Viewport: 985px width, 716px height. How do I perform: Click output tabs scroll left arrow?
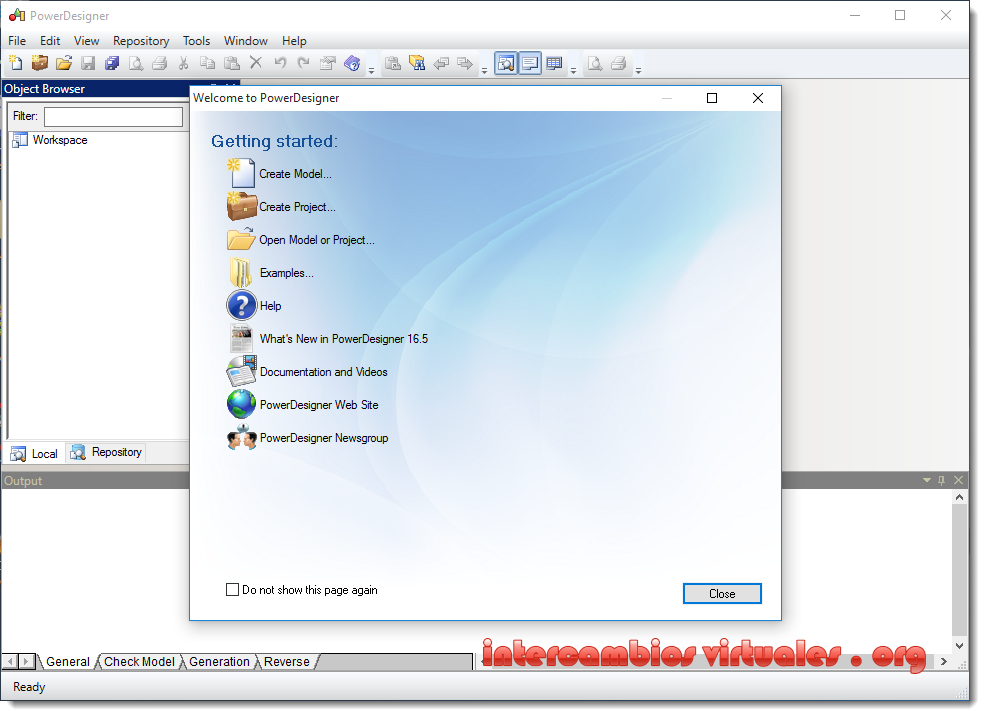[10, 661]
